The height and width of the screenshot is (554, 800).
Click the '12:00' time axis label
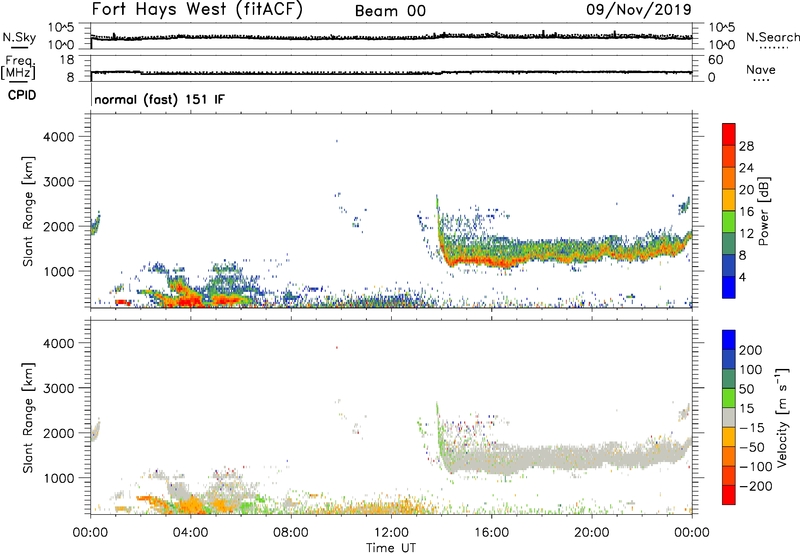[x=391, y=533]
